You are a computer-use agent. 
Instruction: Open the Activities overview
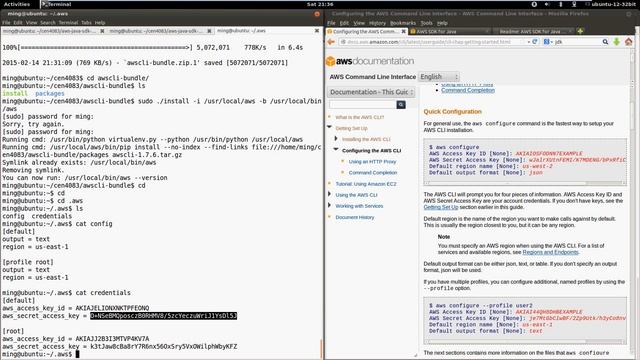point(17,4)
